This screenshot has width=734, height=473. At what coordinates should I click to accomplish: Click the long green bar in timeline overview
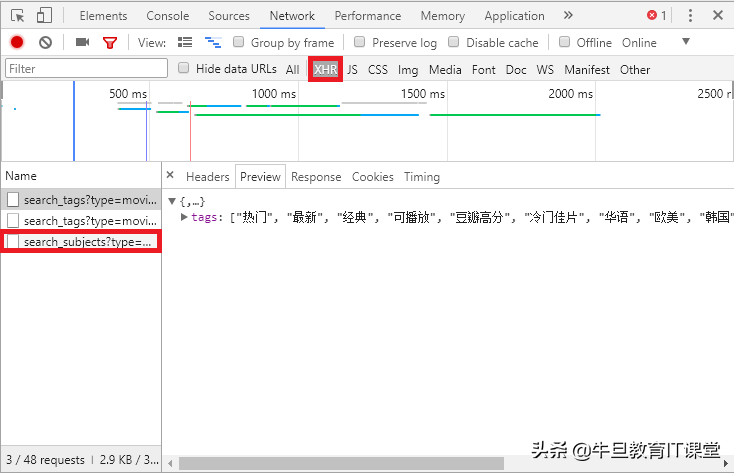coord(515,115)
